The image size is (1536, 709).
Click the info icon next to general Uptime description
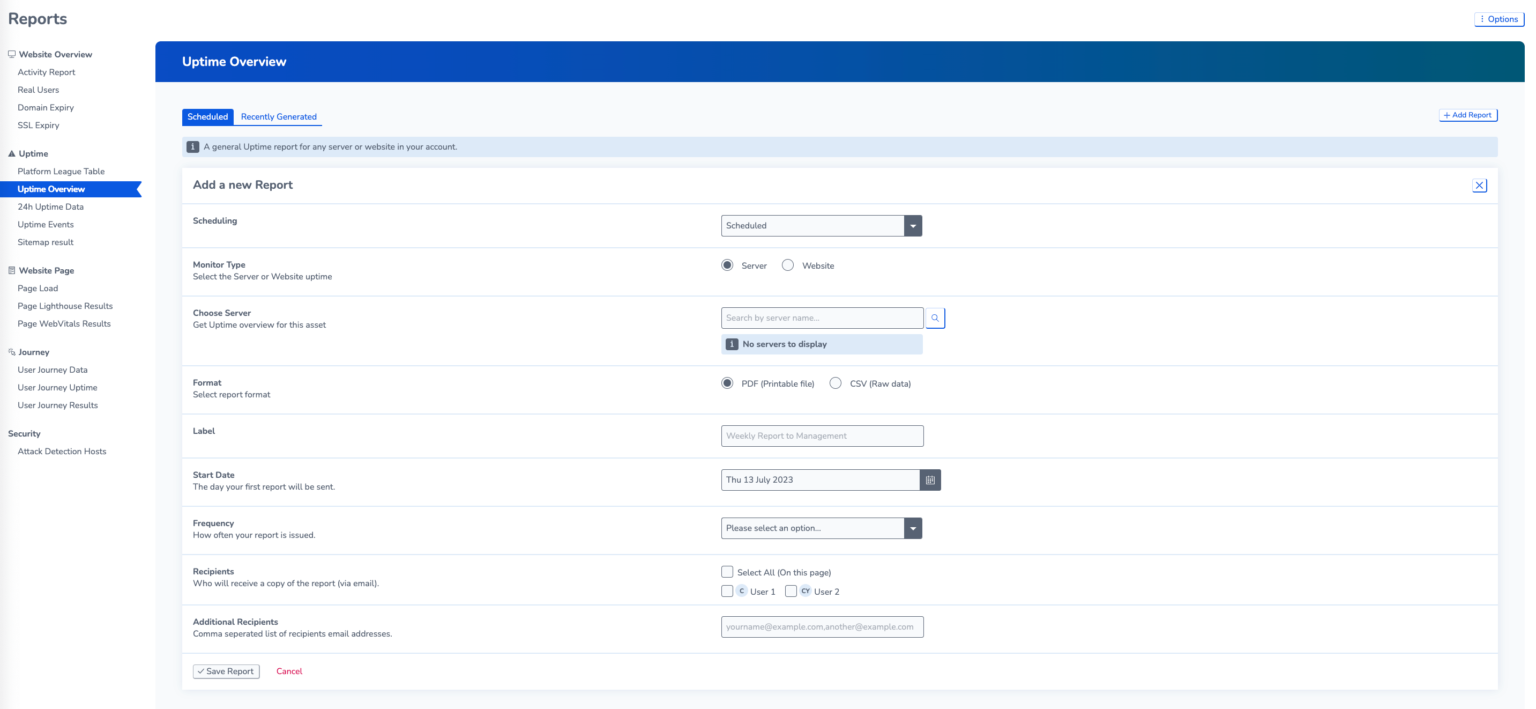pyautogui.click(x=192, y=146)
